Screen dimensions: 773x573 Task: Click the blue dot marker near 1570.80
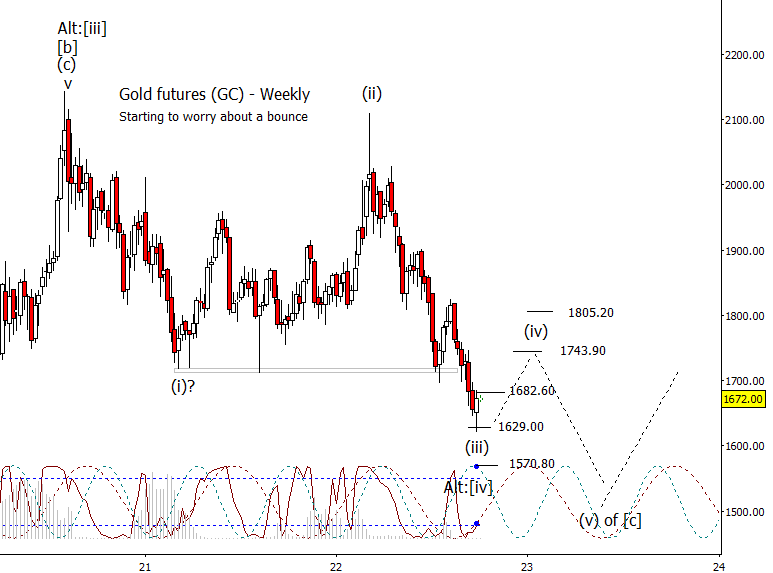[x=476, y=466]
